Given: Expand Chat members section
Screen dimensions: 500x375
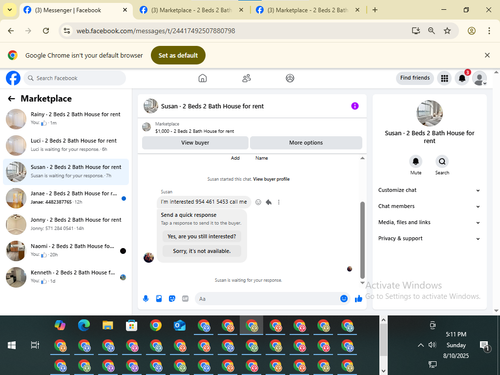Looking at the screenshot, I should tap(429, 206).
